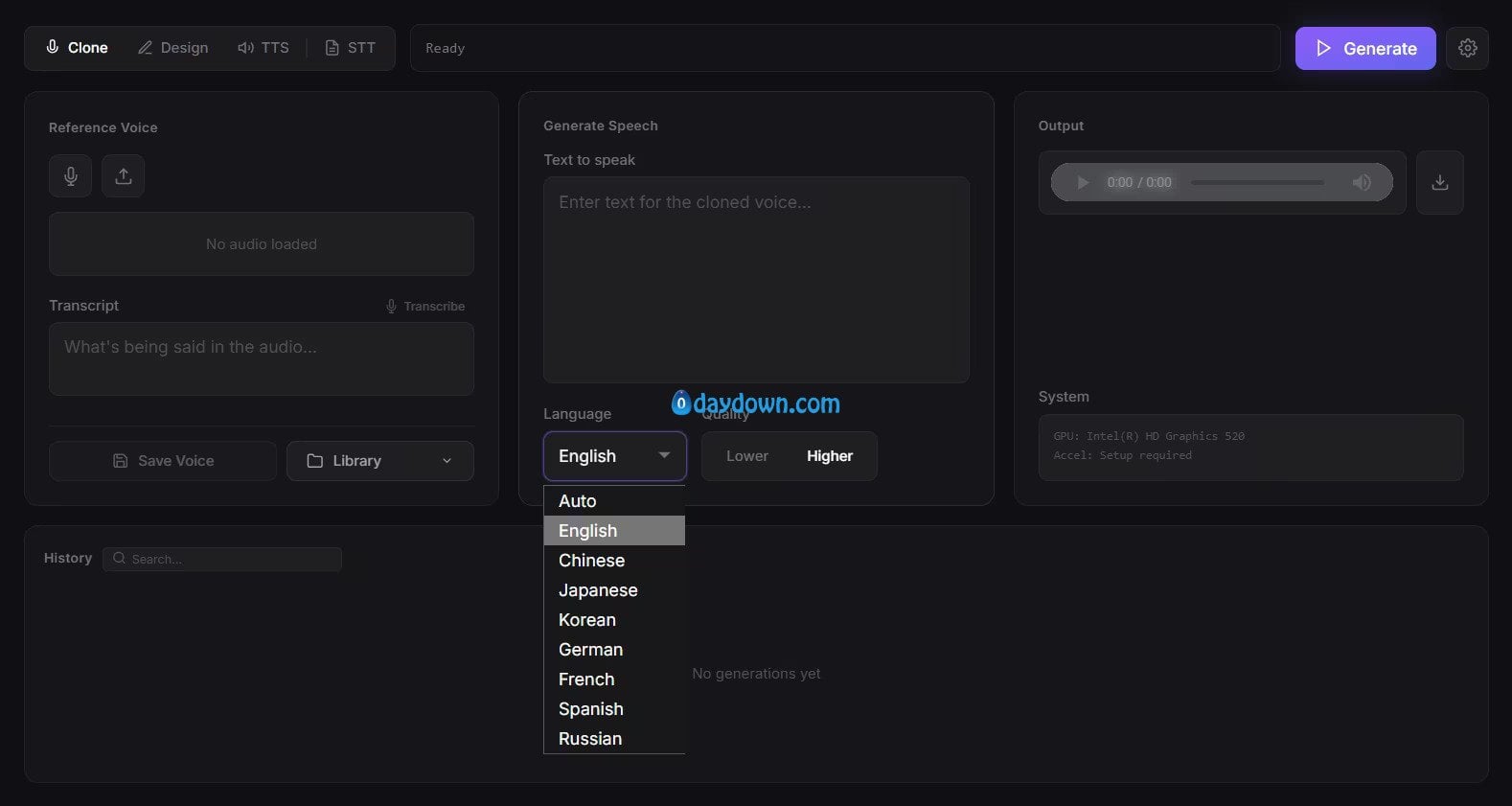Pick French from the language list

(614, 679)
